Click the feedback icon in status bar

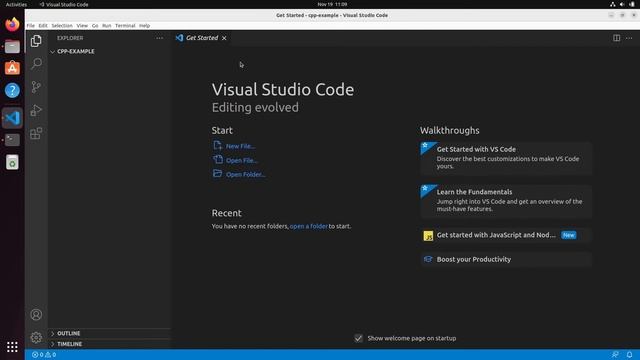[615, 355]
